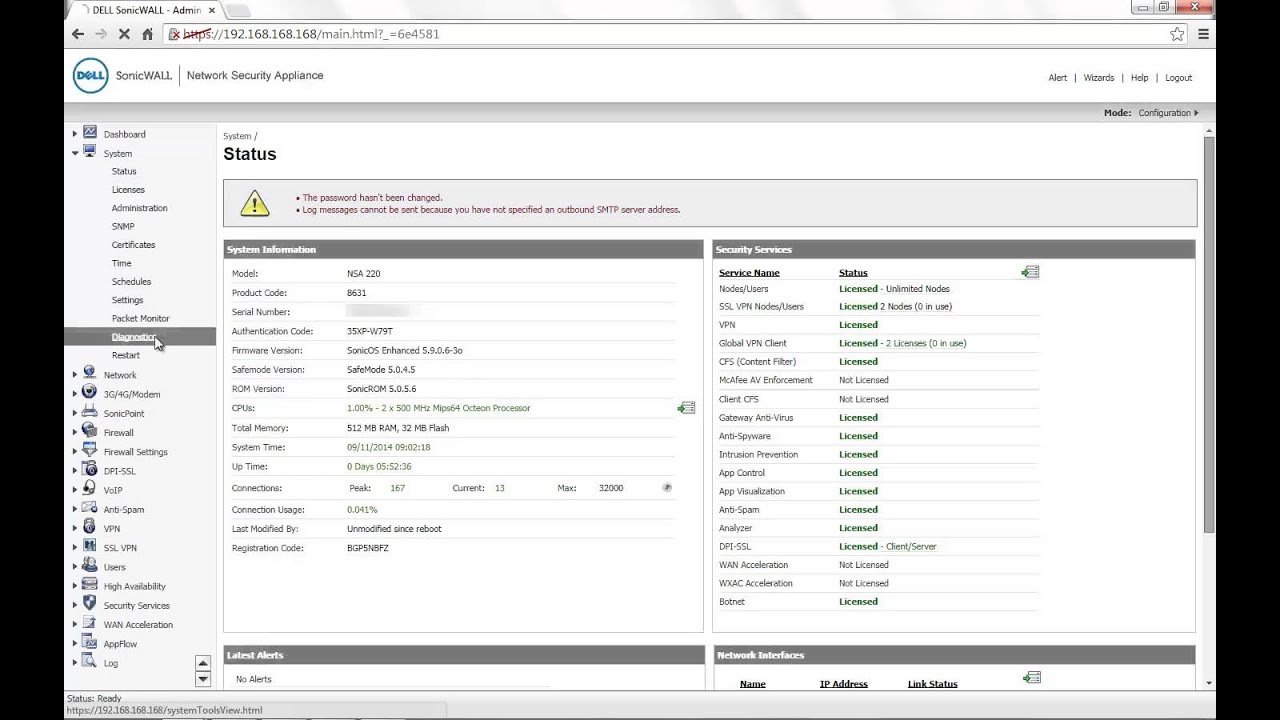Click the Alert link in header

click(x=1058, y=78)
